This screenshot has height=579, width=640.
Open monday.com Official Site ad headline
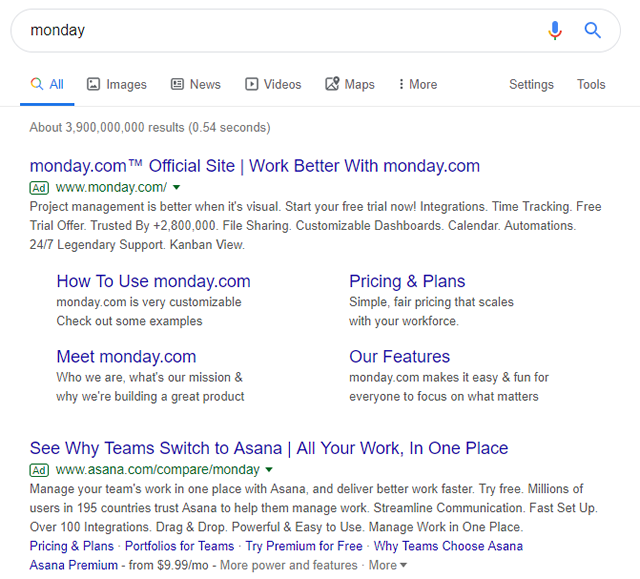click(x=255, y=166)
